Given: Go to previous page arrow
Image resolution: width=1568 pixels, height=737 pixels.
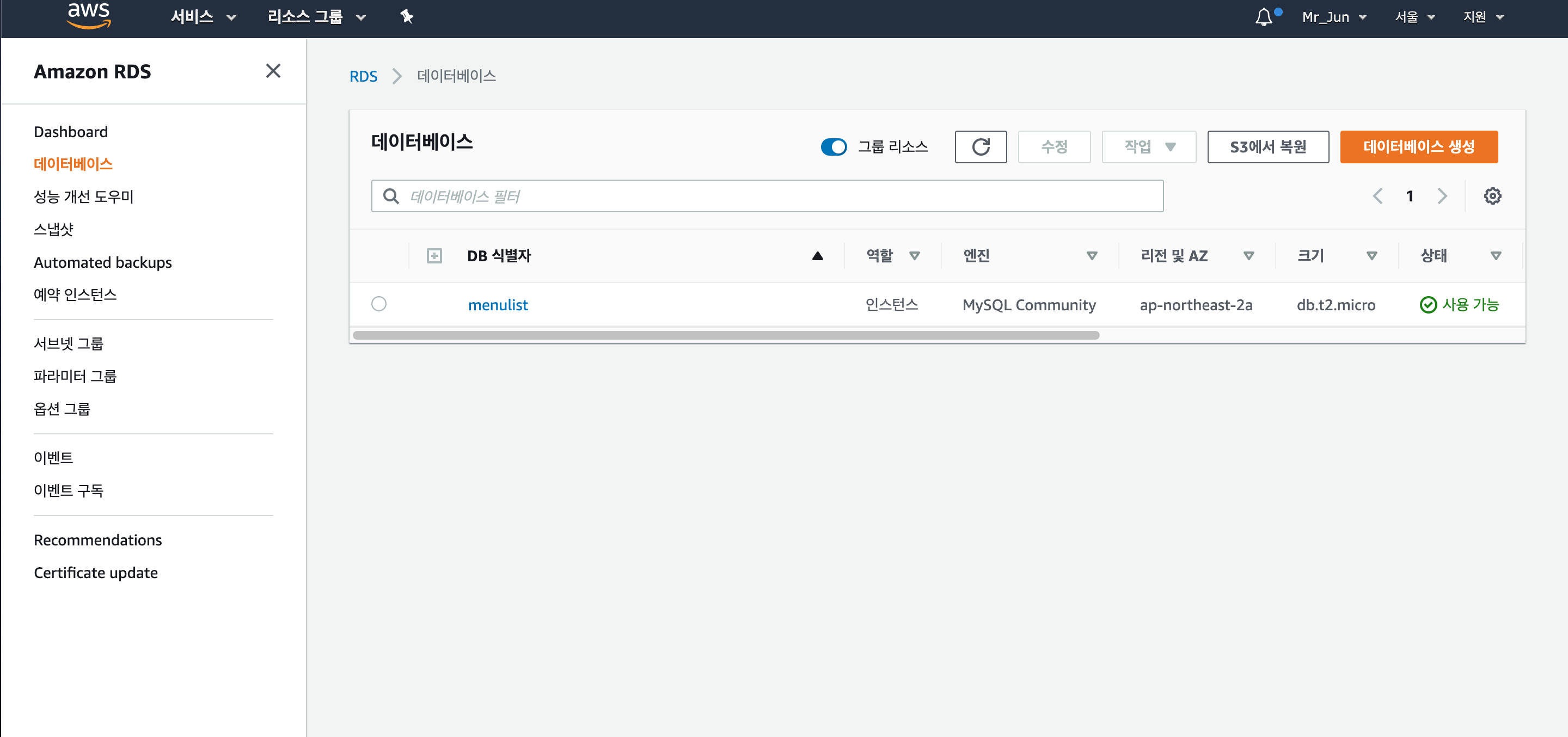Looking at the screenshot, I should [x=1377, y=196].
